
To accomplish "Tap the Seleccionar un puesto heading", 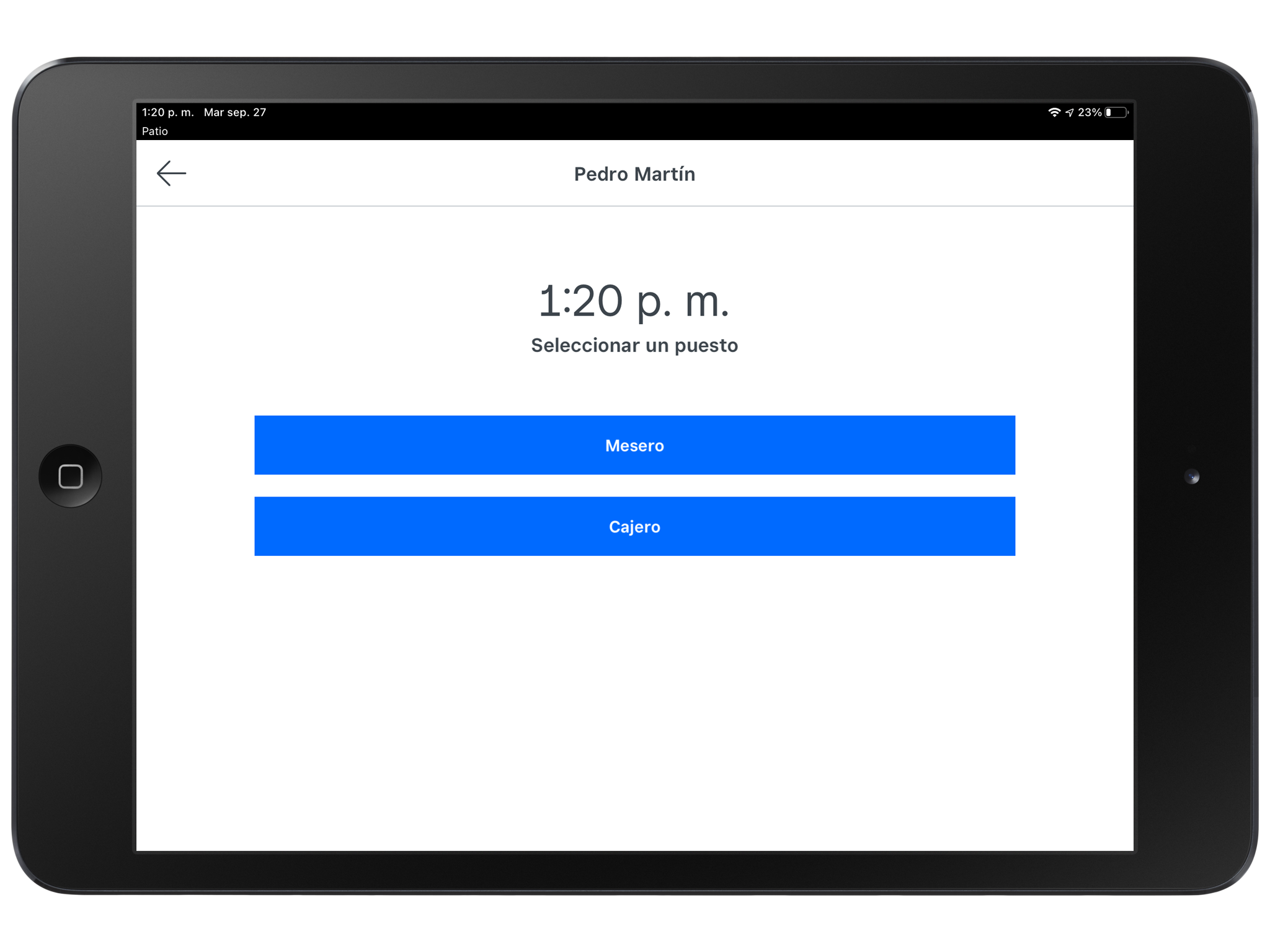I will click(x=634, y=345).
